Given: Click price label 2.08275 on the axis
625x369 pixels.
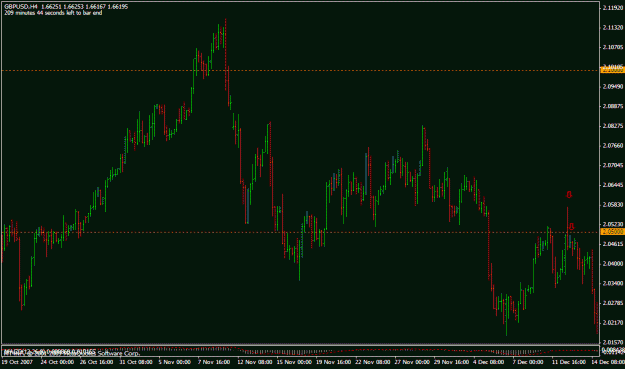Looking at the screenshot, I should (613, 126).
